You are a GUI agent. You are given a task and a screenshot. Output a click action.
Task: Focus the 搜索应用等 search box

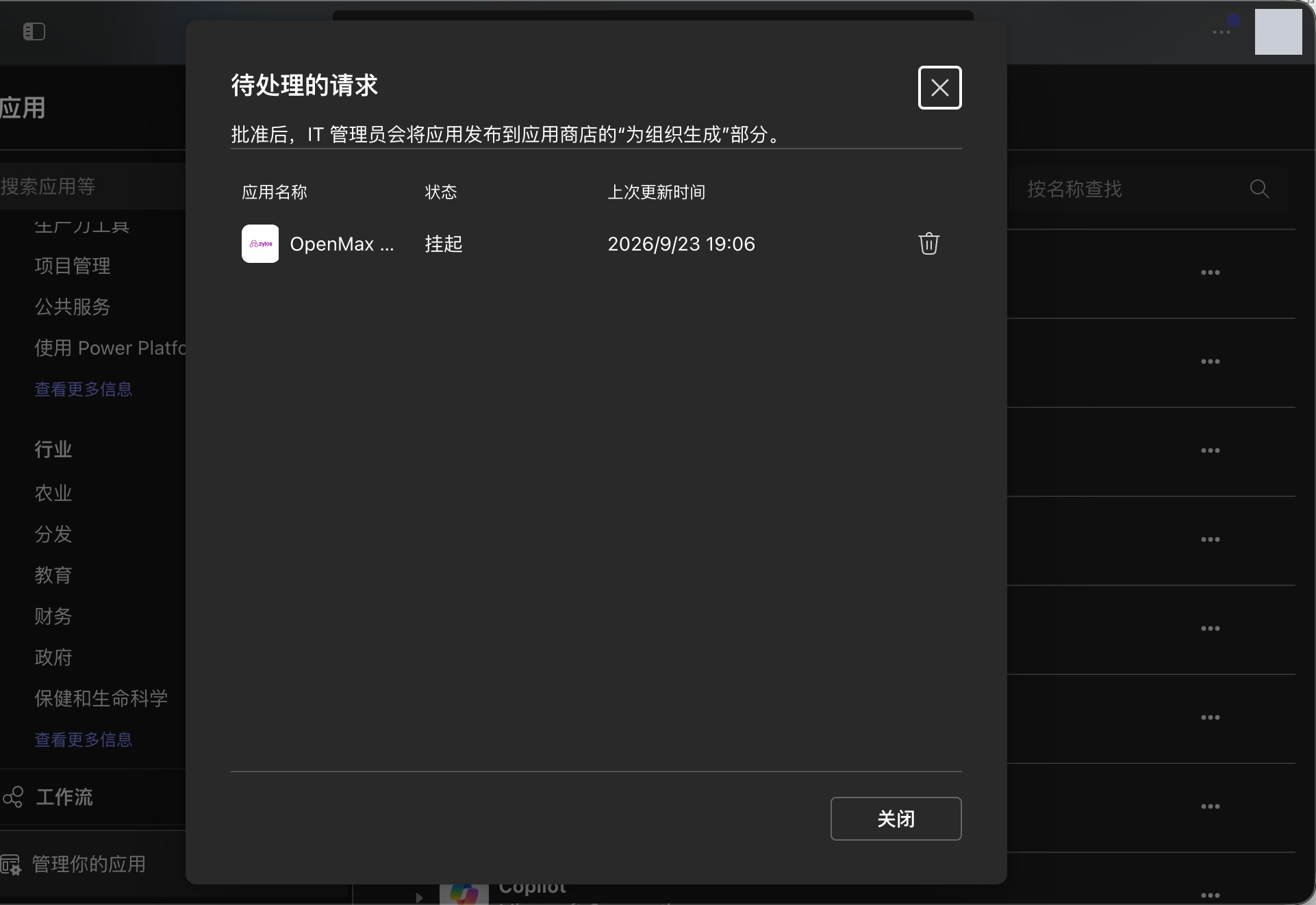coord(92,186)
